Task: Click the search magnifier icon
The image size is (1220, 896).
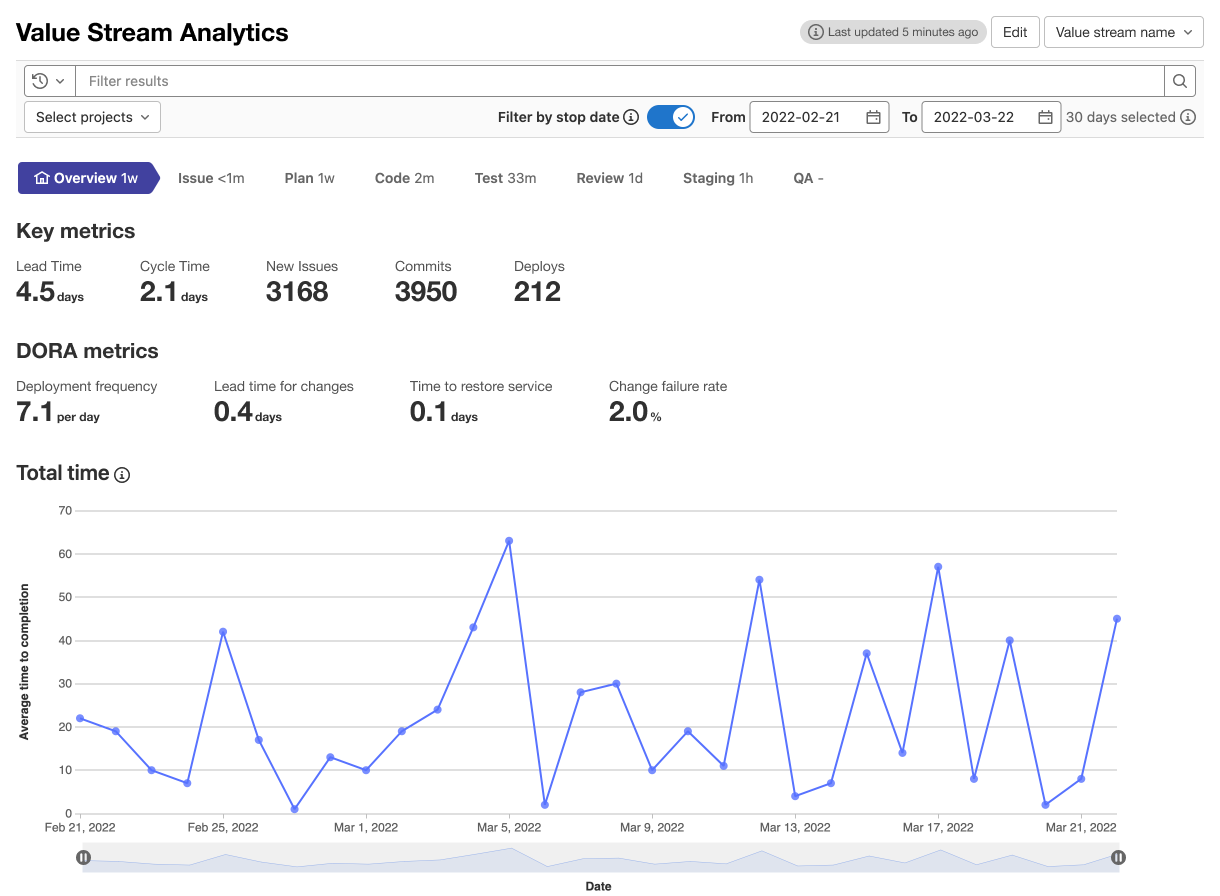Action: pyautogui.click(x=1180, y=81)
